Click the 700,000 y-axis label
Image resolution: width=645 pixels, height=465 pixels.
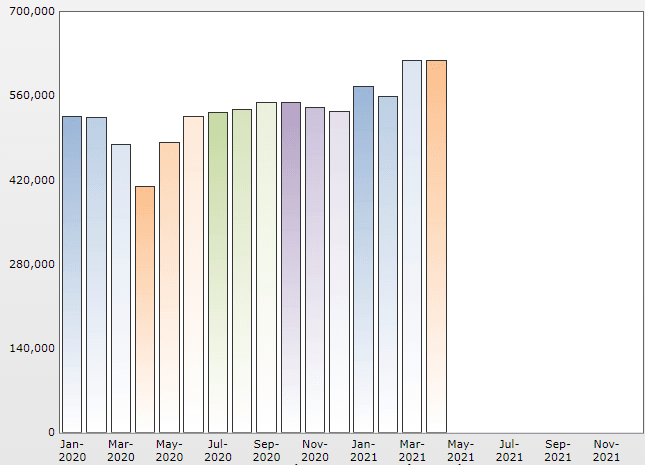click(32, 11)
